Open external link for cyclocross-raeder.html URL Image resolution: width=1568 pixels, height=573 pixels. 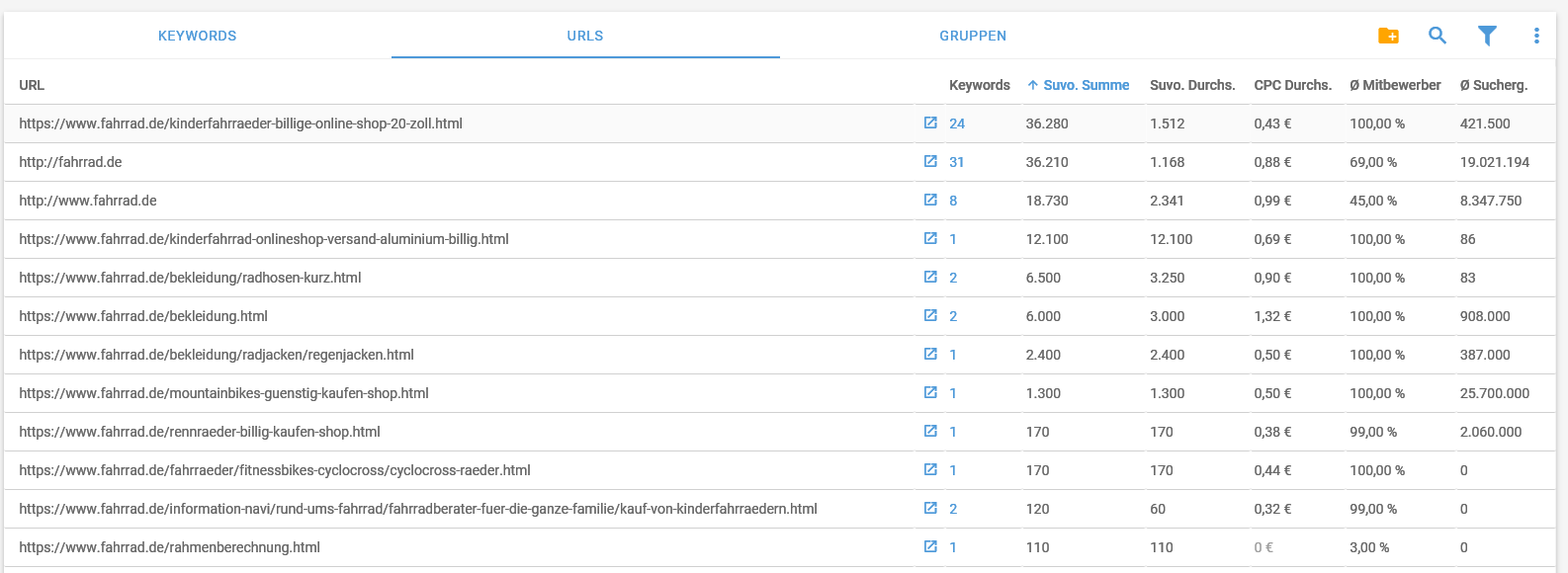tap(930, 469)
